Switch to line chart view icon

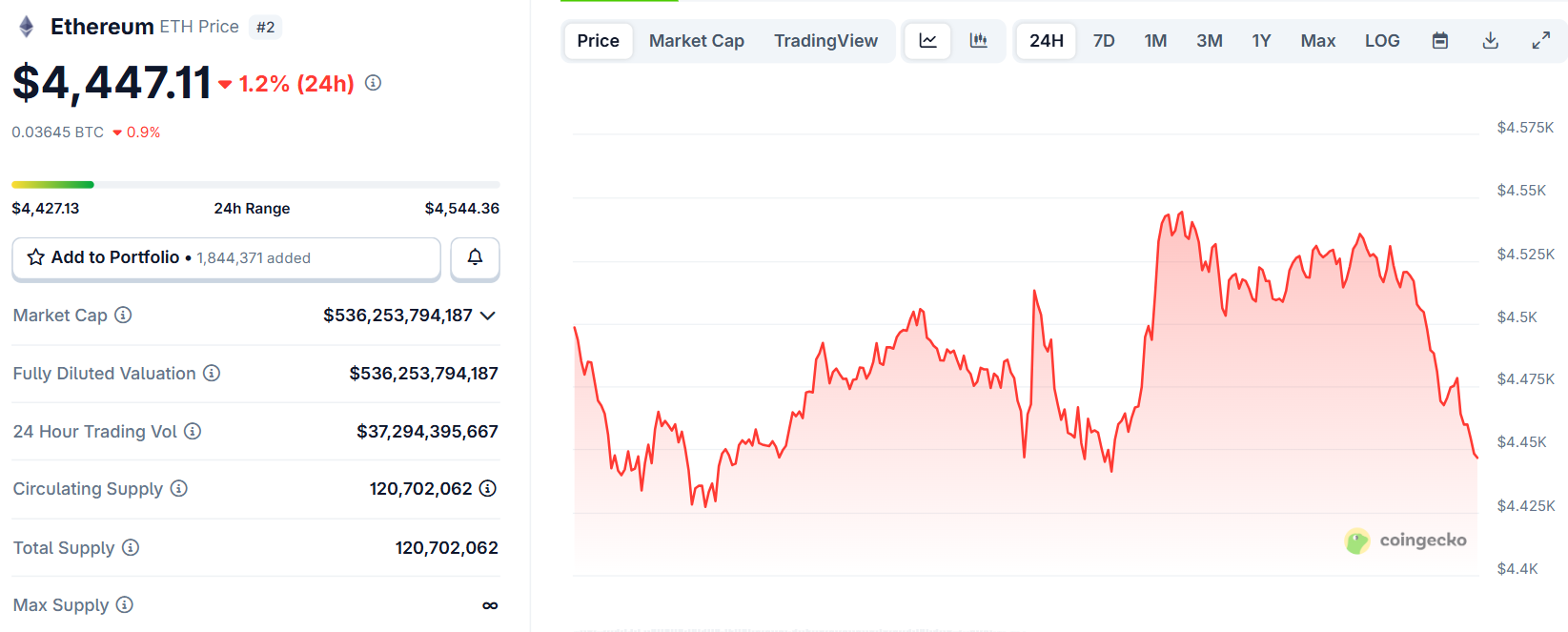point(927,41)
